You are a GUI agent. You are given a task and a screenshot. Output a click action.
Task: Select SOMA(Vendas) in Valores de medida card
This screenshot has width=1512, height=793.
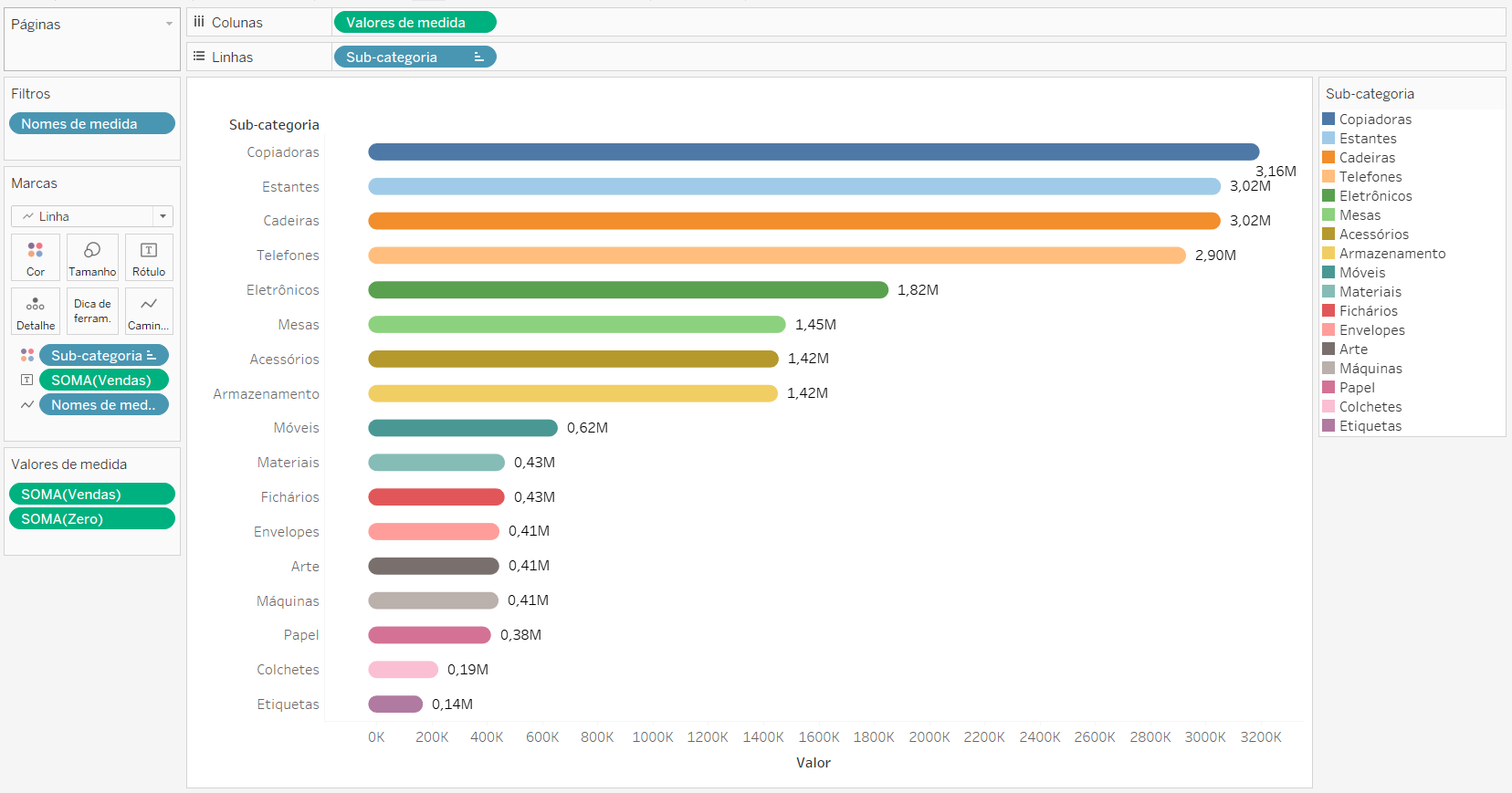[x=91, y=494]
